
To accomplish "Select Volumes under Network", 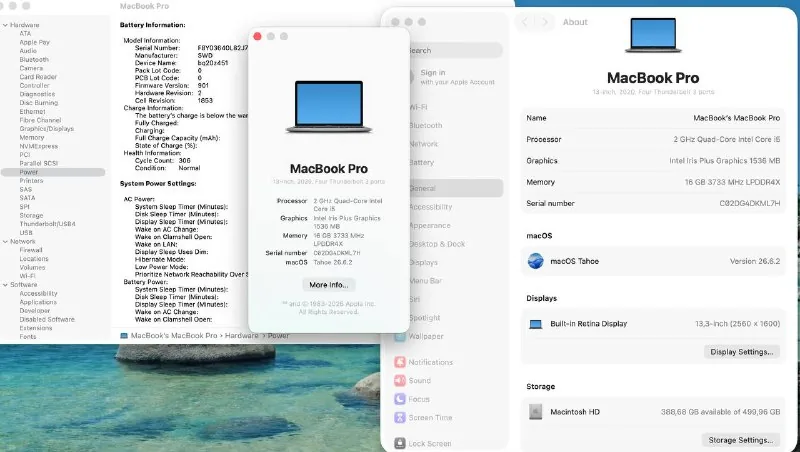I will coord(32,267).
